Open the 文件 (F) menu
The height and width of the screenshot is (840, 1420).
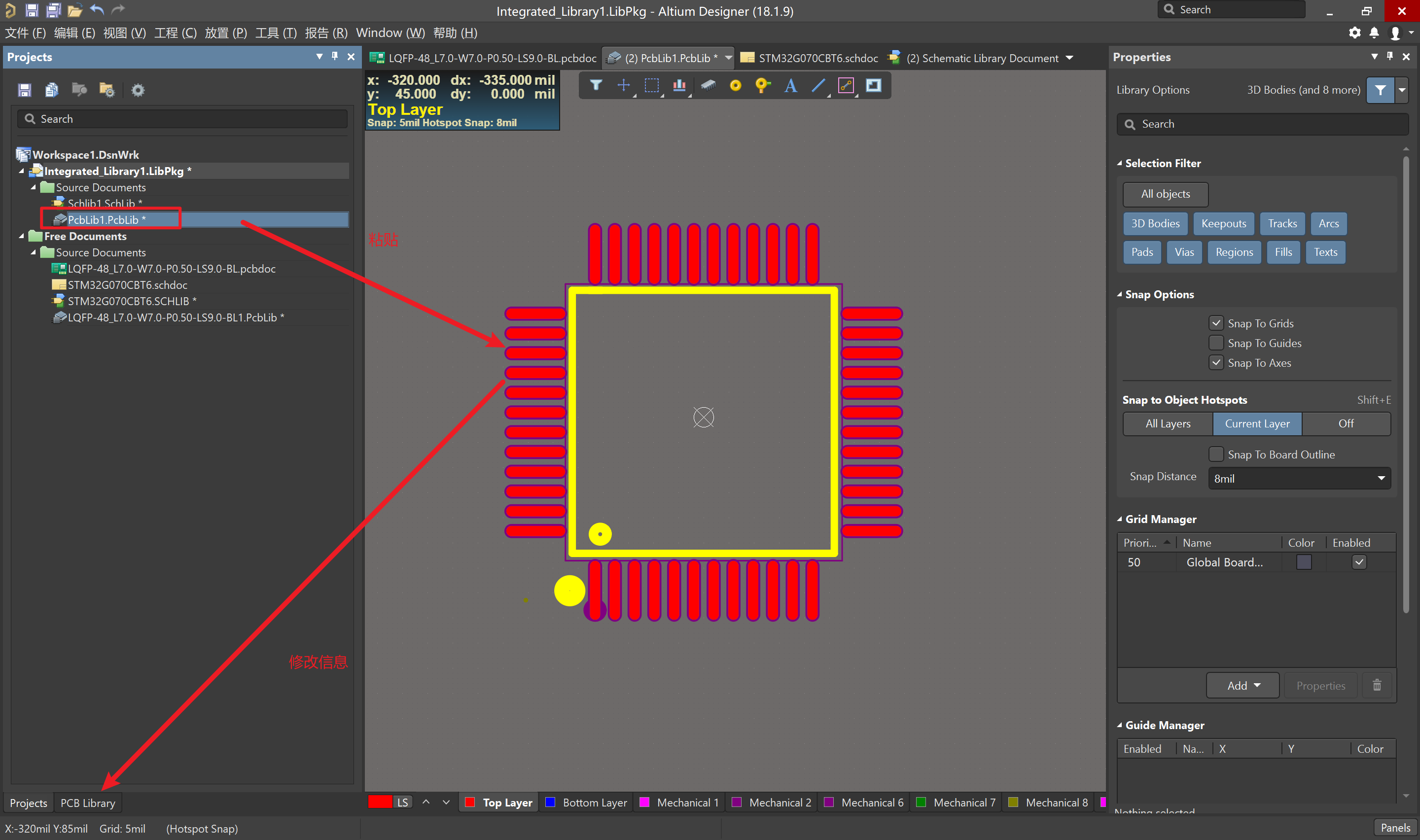coord(26,33)
